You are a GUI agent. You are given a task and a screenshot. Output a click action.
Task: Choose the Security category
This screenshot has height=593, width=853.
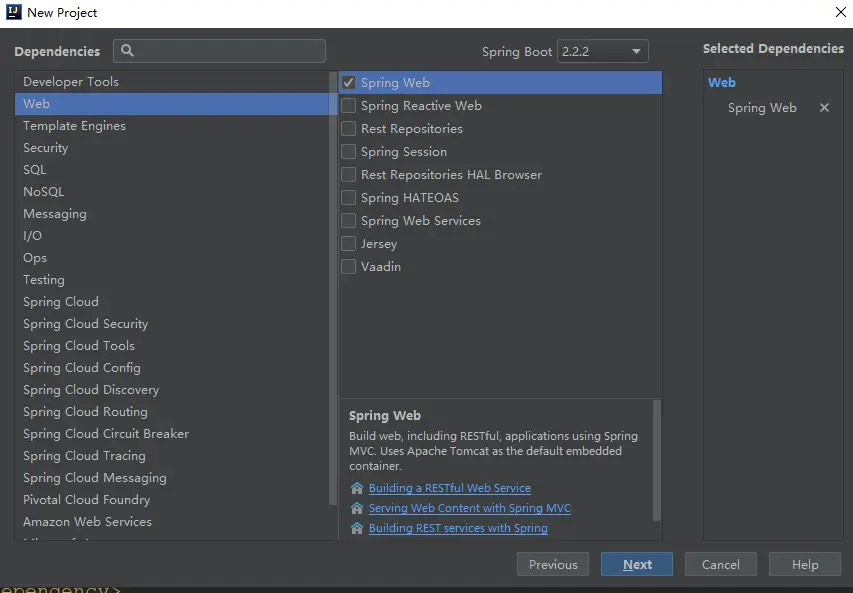tap(172, 147)
